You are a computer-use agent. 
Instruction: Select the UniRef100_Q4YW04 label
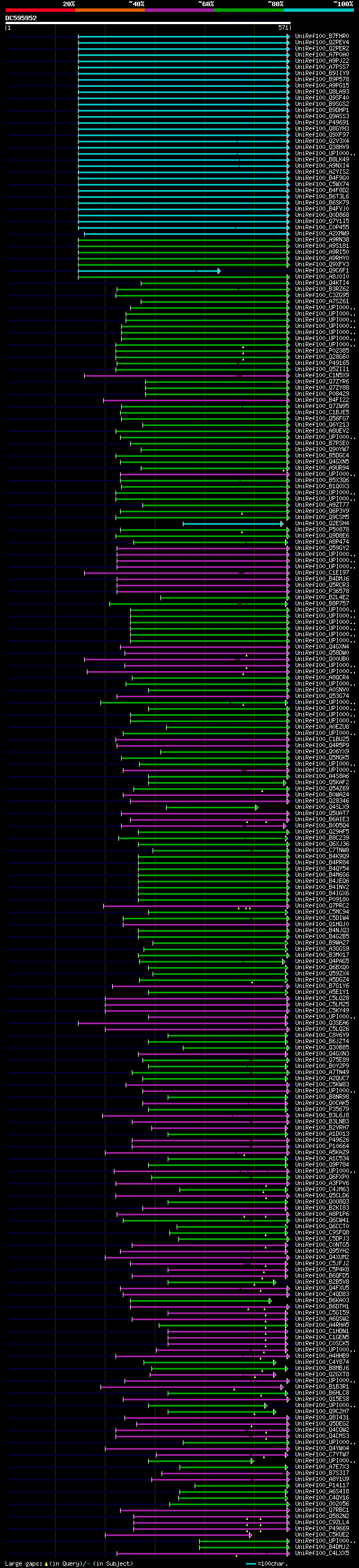[x=323, y=1449]
